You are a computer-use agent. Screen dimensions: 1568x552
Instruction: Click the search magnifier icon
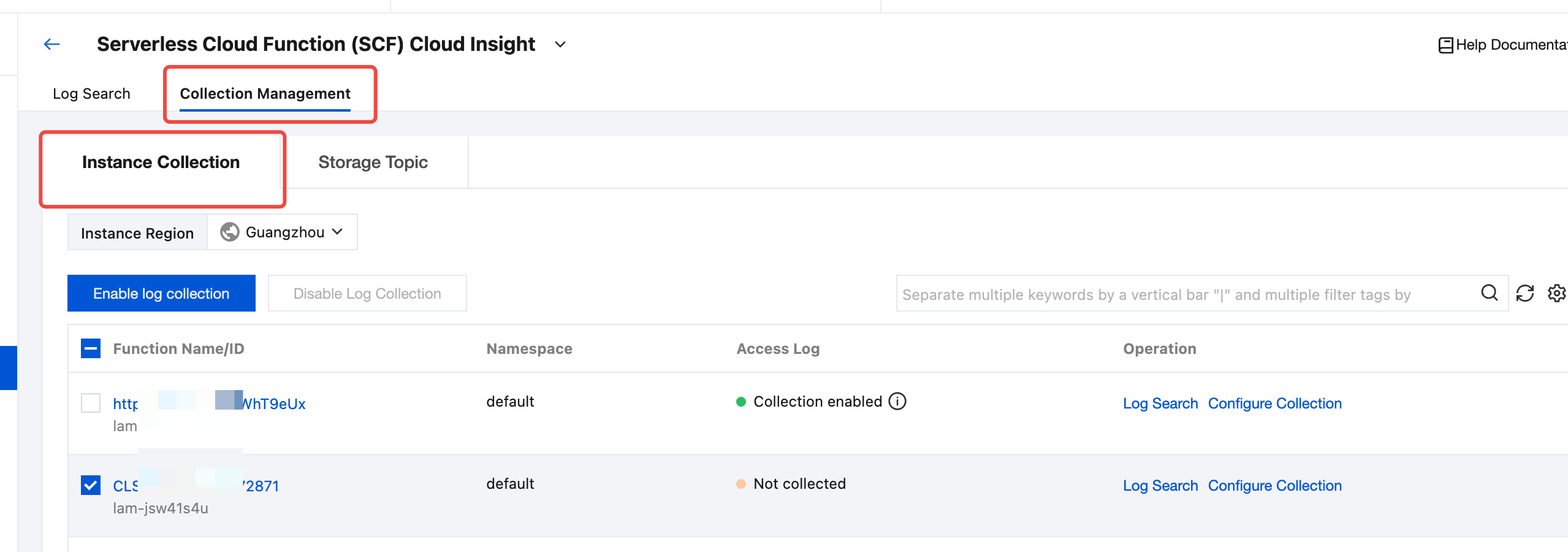pyautogui.click(x=1489, y=293)
